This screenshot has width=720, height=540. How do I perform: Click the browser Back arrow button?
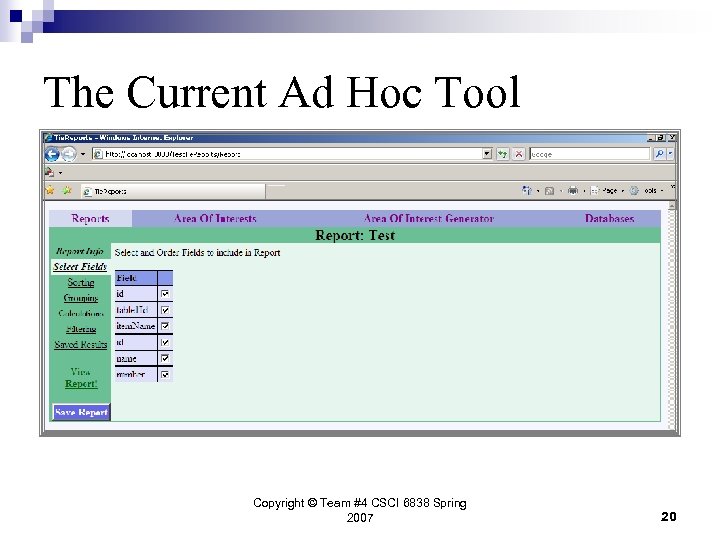point(52,154)
